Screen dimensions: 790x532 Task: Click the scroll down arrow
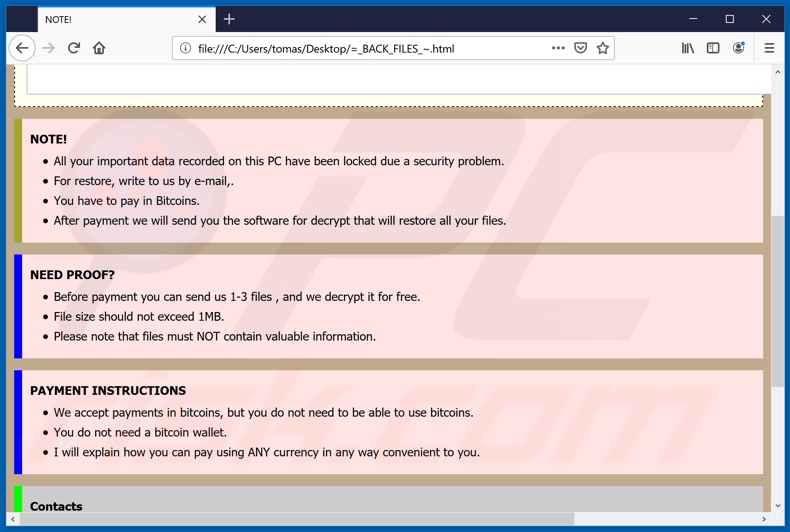tap(778, 505)
